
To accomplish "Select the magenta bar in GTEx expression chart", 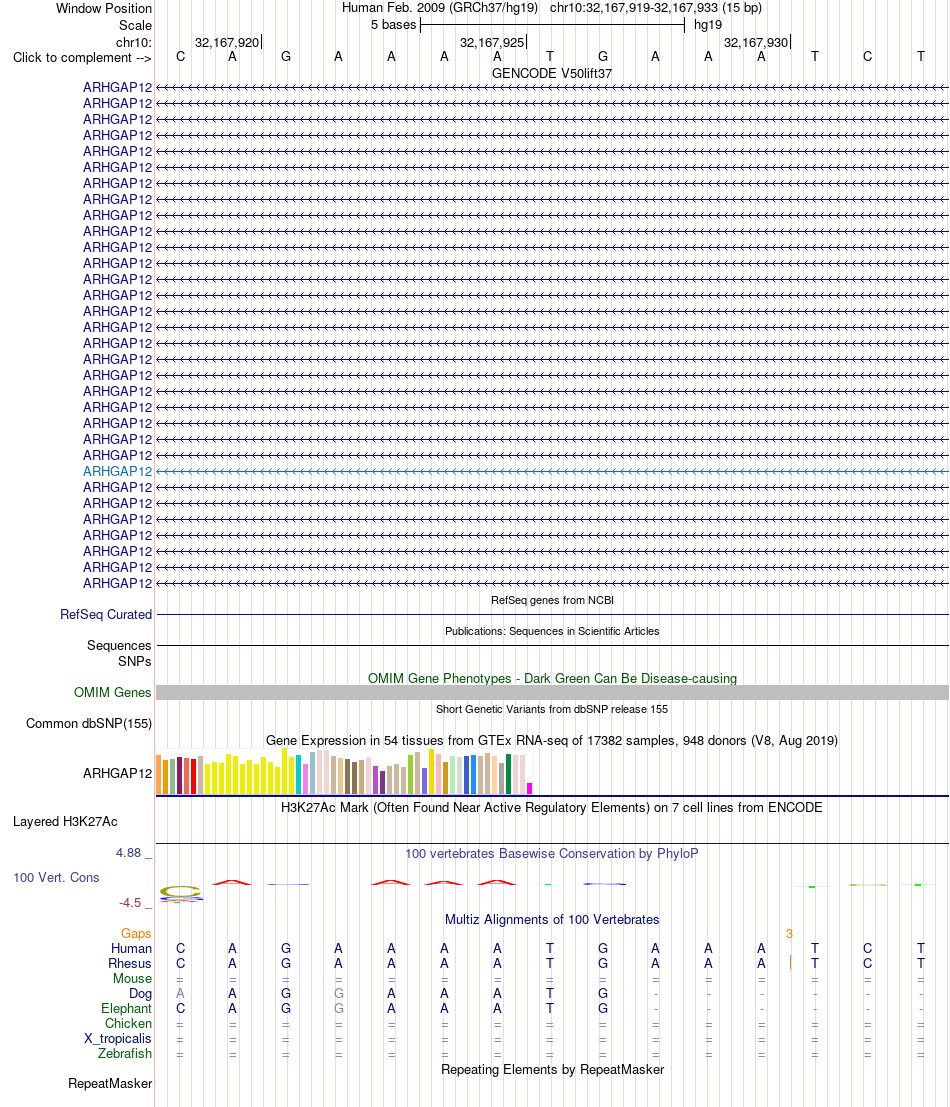I will click(x=529, y=789).
